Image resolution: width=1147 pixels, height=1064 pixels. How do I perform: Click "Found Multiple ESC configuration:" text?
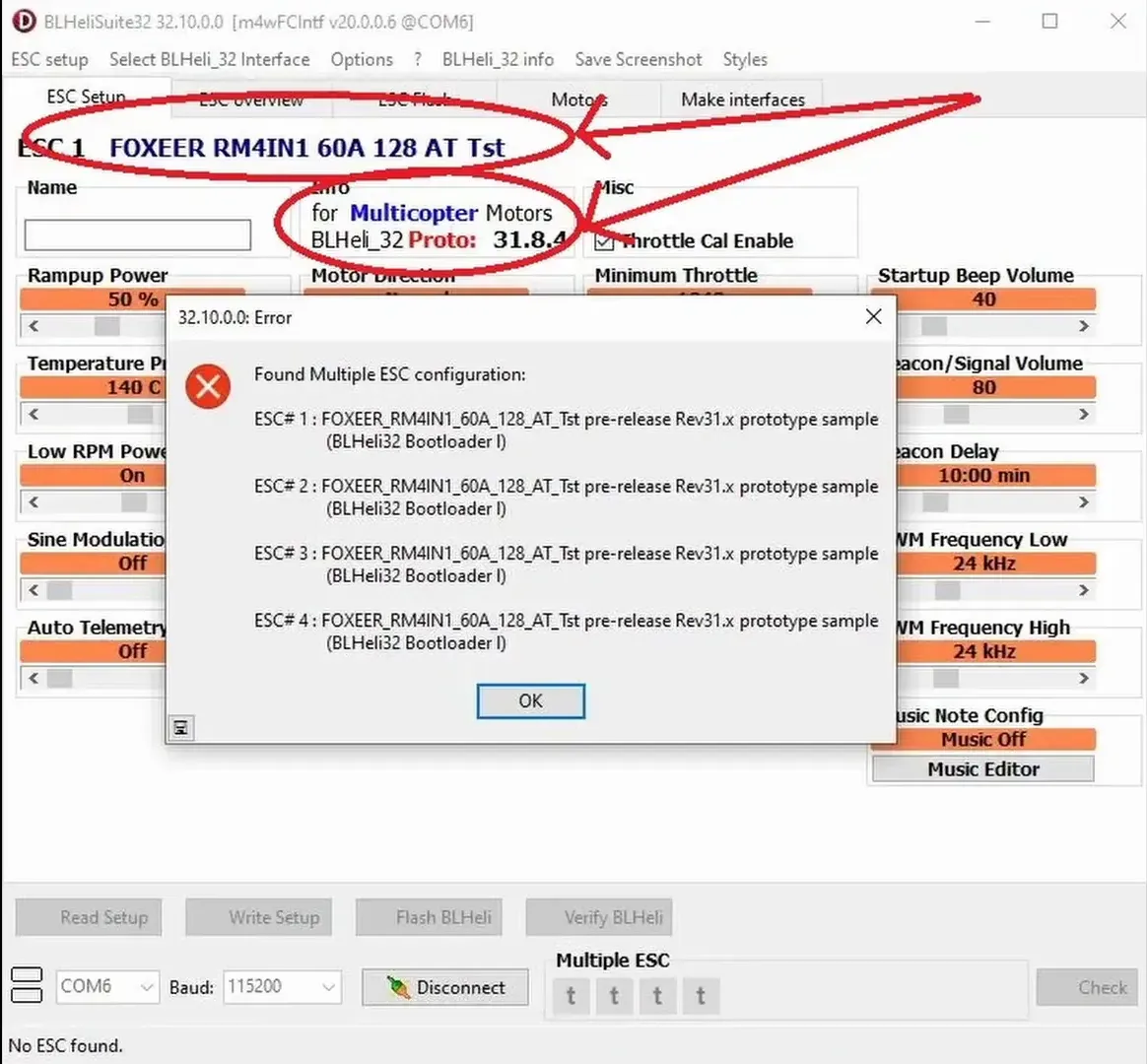390,374
